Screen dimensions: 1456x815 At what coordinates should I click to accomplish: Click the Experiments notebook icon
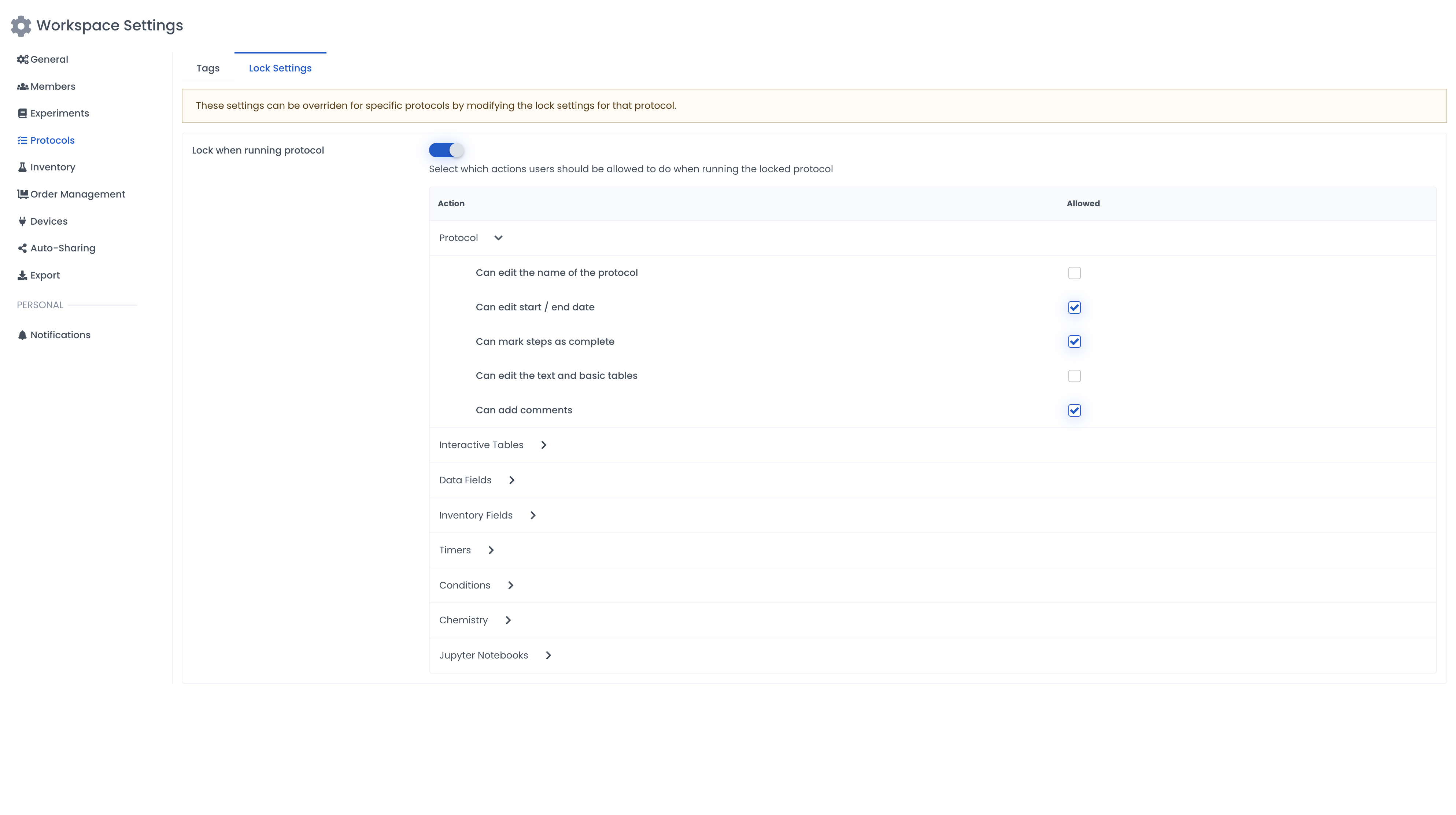pyautogui.click(x=22, y=114)
